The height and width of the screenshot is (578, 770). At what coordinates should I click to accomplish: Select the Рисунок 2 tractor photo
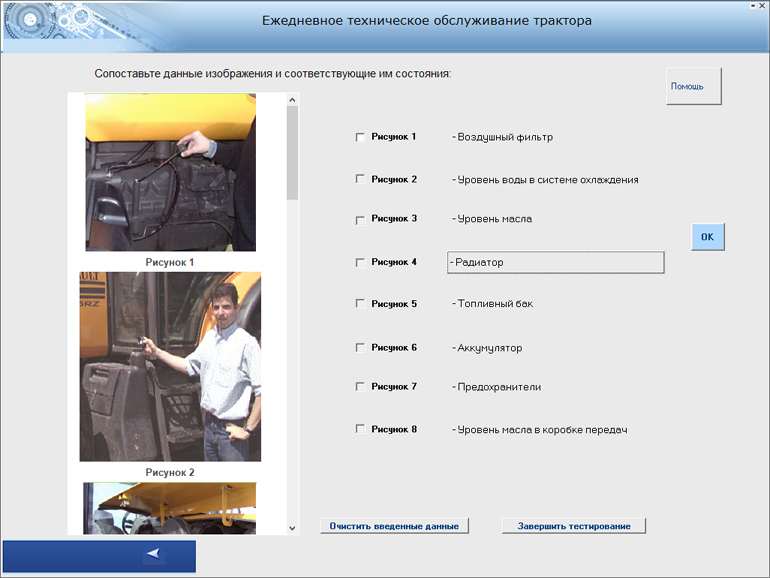(x=170, y=366)
